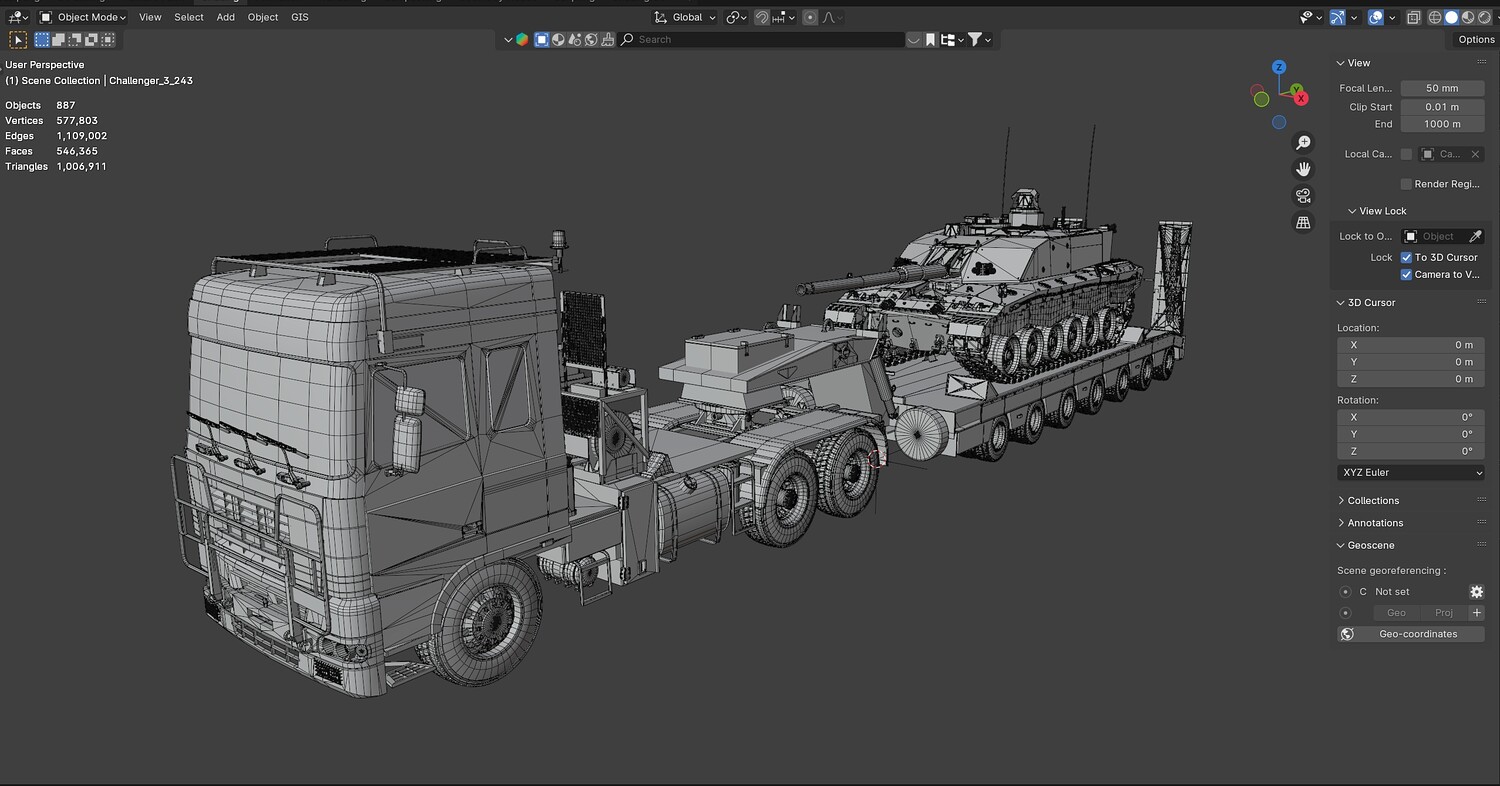Open the snapping options dropdown

point(785,17)
